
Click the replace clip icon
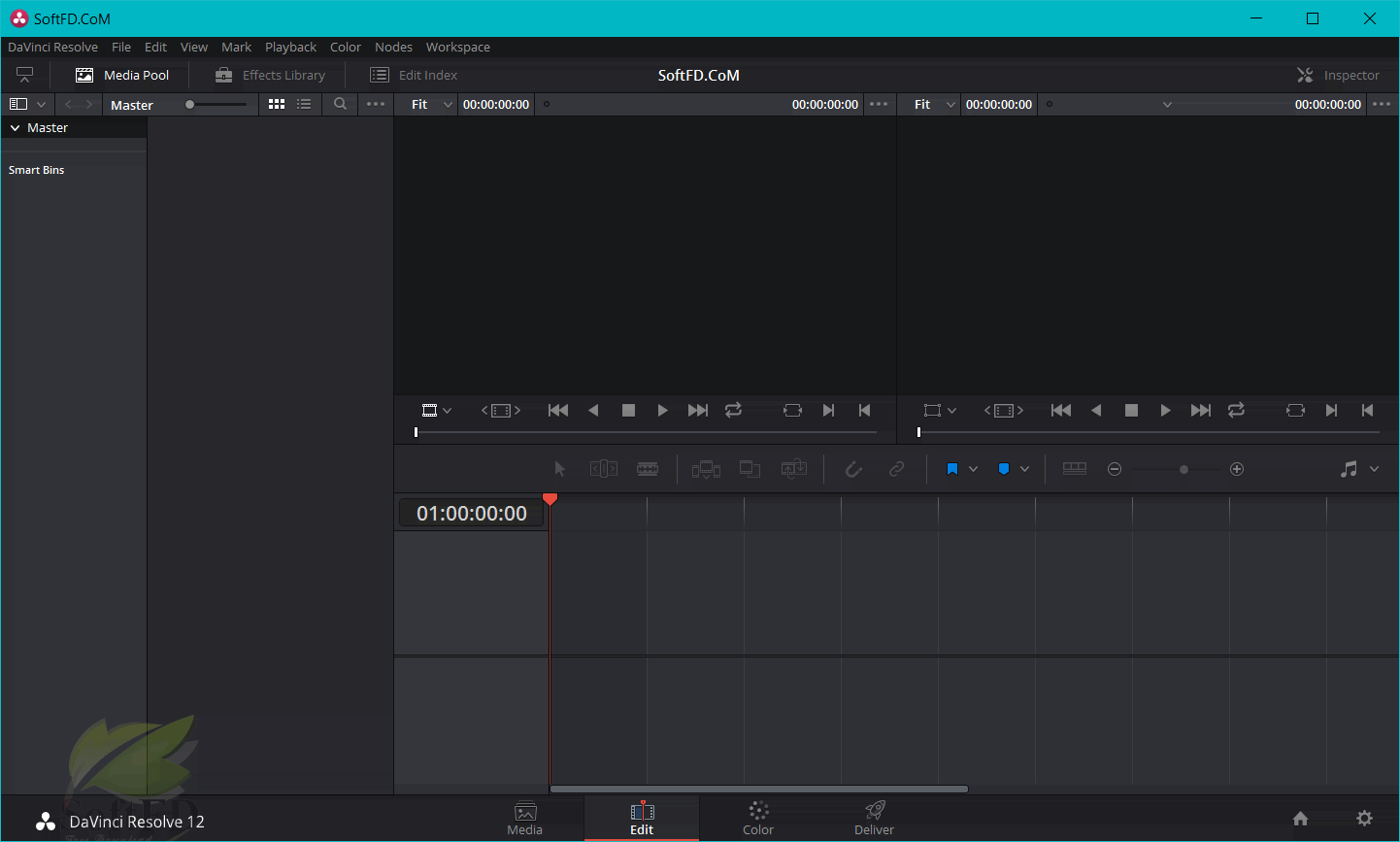click(x=794, y=469)
